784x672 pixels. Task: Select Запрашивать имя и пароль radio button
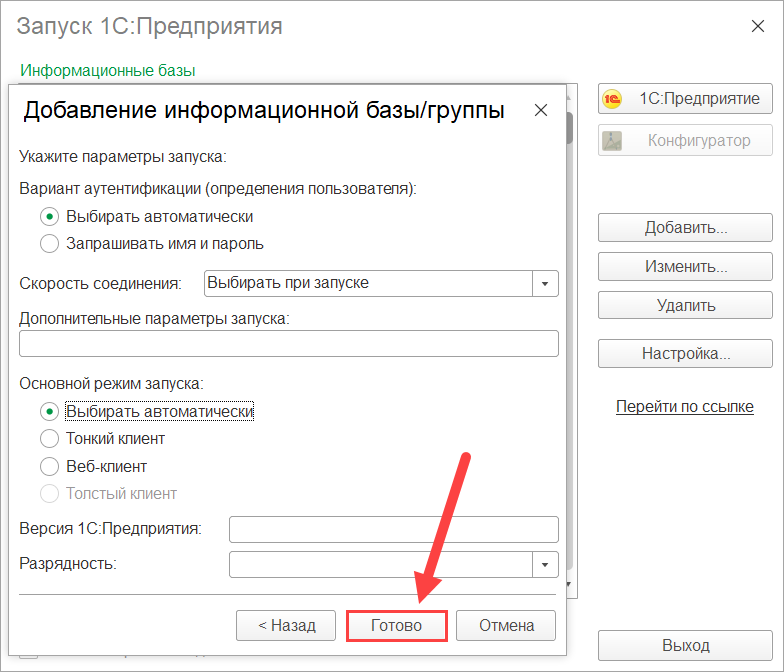[50, 244]
